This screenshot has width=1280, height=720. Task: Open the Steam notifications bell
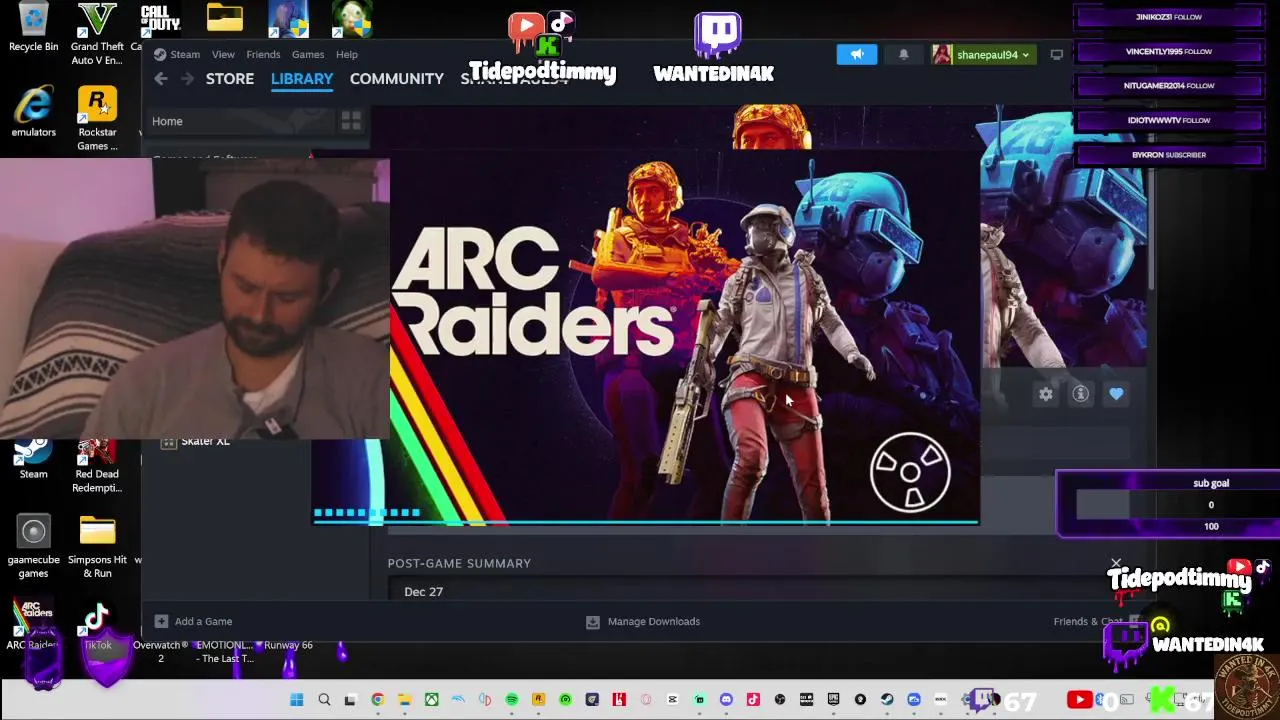[x=904, y=55]
